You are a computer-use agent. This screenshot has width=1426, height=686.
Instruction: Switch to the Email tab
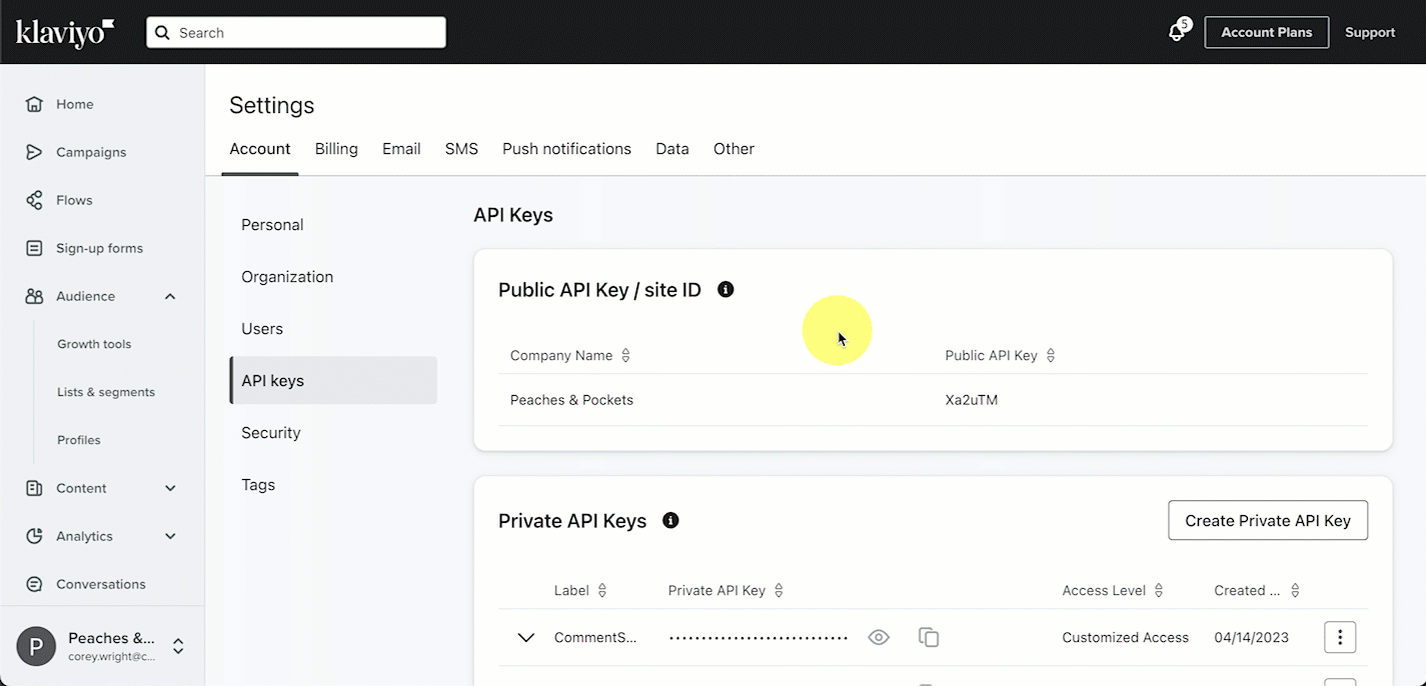[401, 149]
